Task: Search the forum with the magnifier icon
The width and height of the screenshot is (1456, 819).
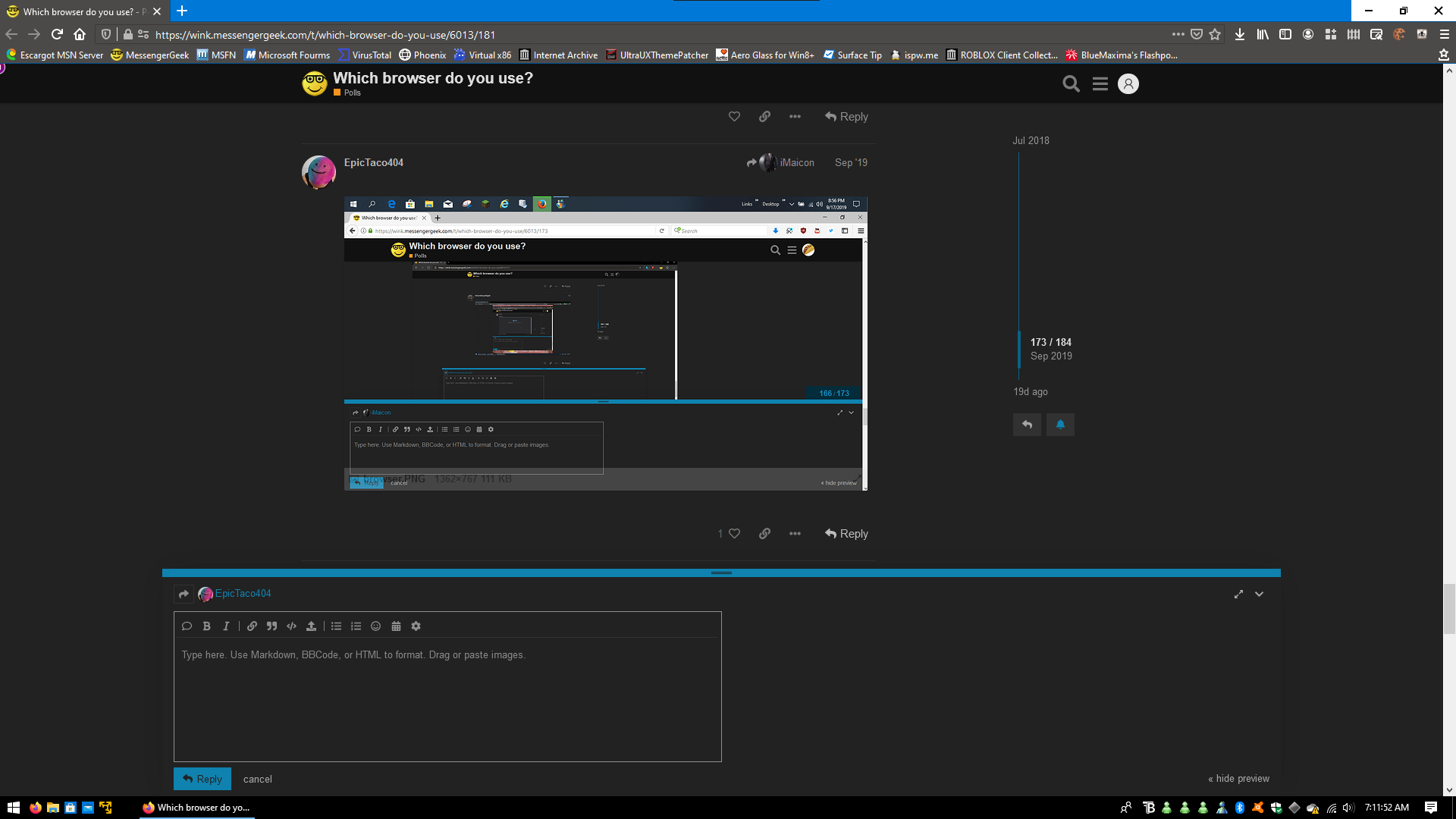Action: coord(1071,84)
